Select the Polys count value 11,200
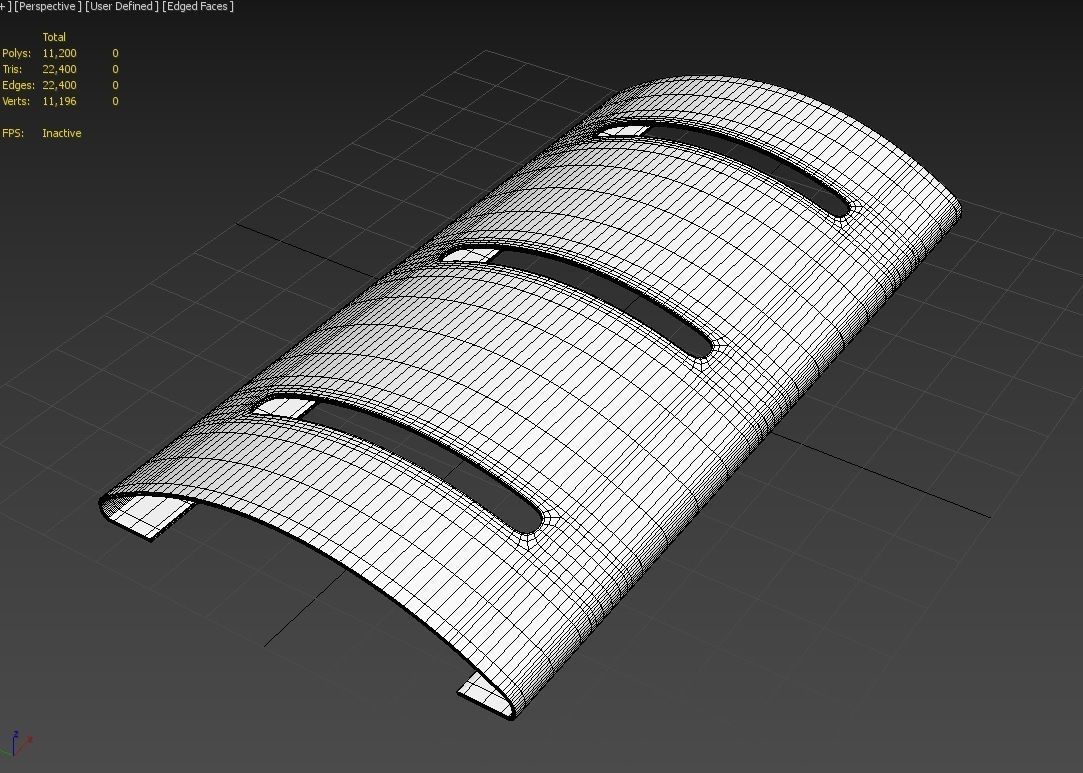The image size is (1083, 773). pyautogui.click(x=59, y=53)
